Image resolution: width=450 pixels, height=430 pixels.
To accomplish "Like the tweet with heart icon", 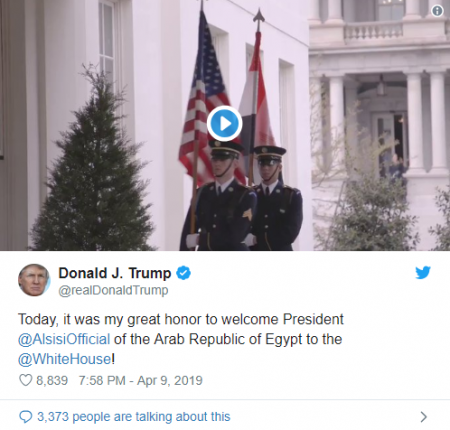I will pos(26,380).
